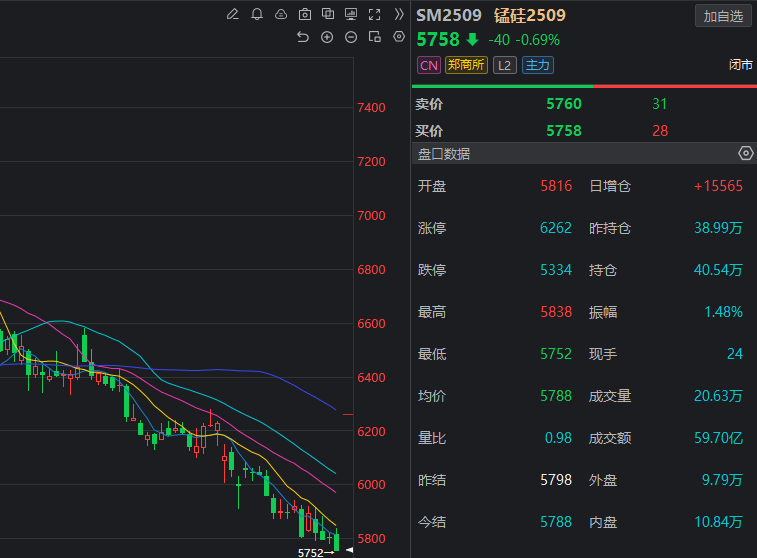Click the ask volume 31
This screenshot has height=558, width=757.
tap(659, 104)
